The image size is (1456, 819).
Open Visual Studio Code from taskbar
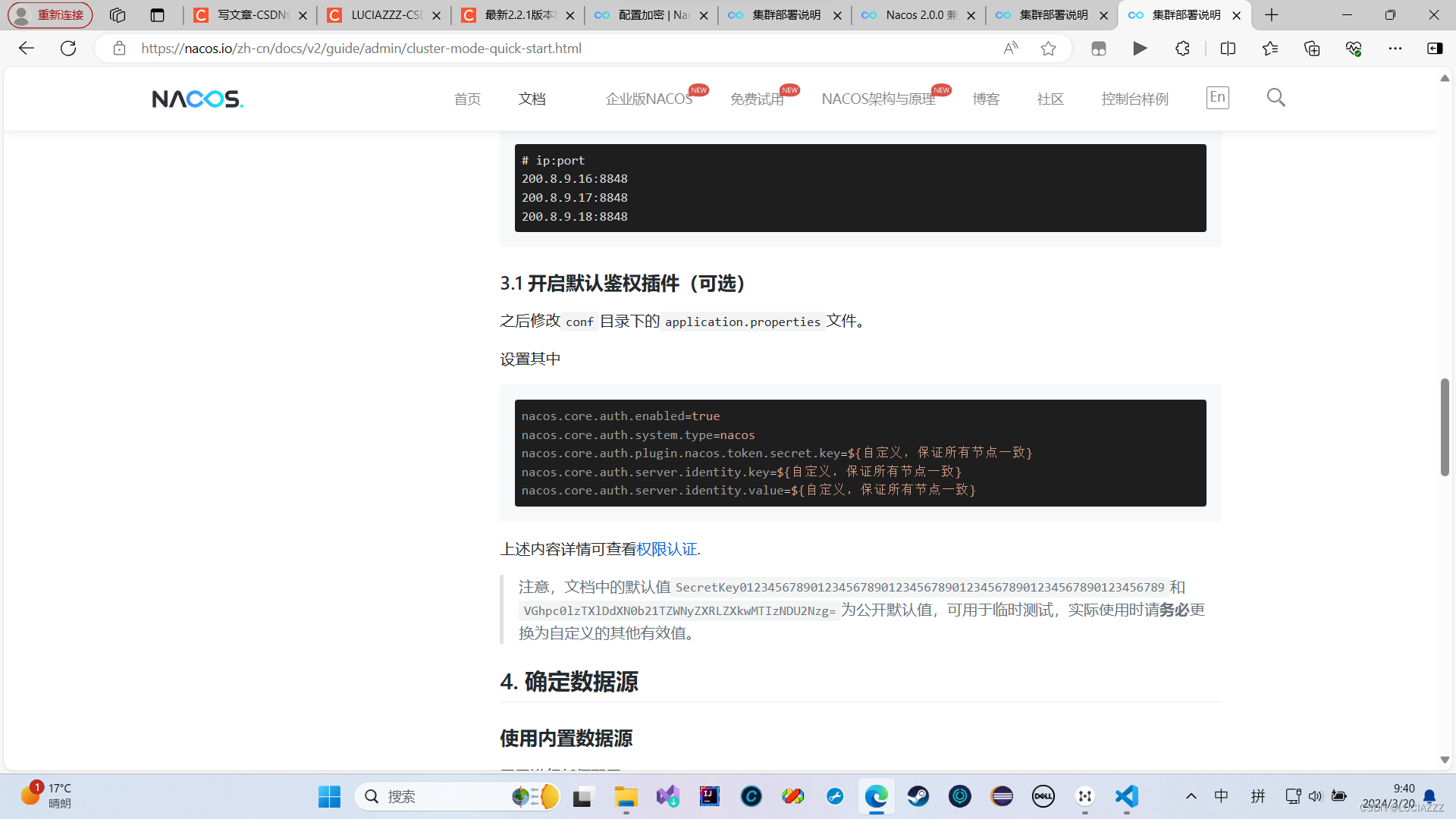(1127, 796)
